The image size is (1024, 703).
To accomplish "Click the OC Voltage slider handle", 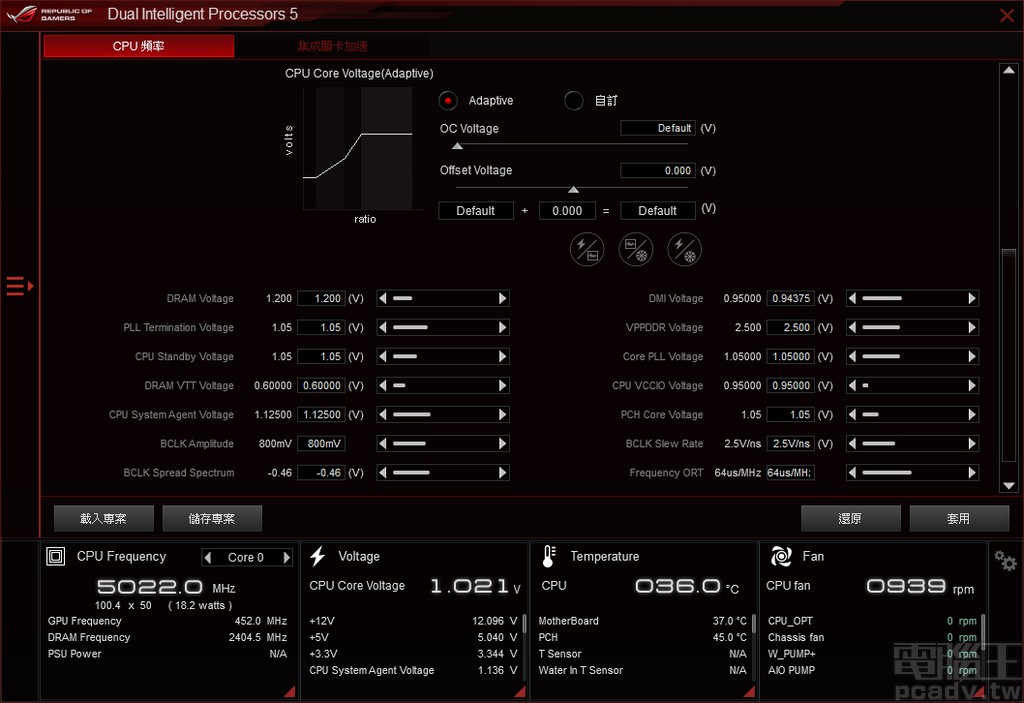I will click(x=457, y=146).
